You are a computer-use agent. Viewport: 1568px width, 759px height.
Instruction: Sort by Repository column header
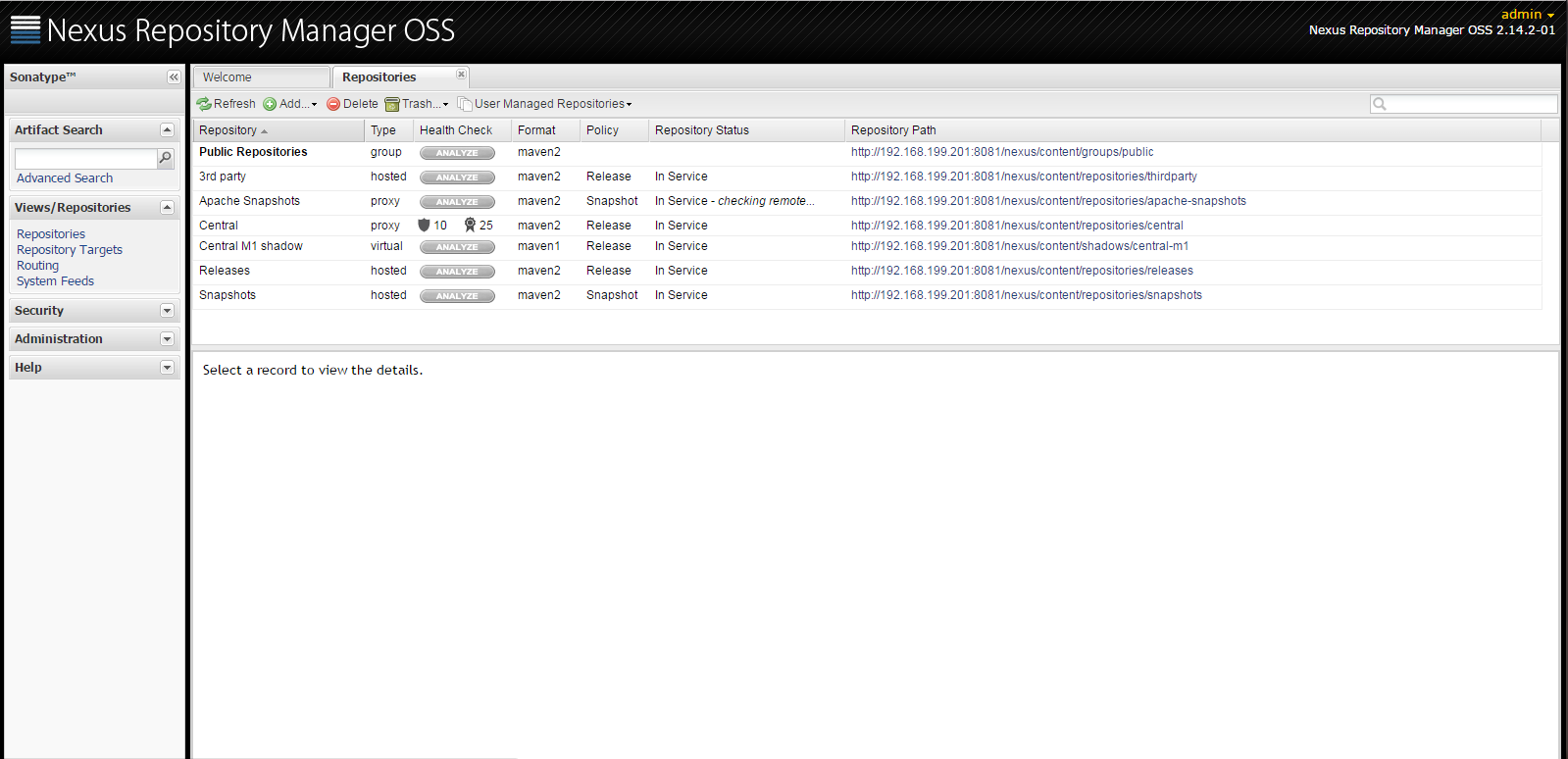[x=278, y=130]
